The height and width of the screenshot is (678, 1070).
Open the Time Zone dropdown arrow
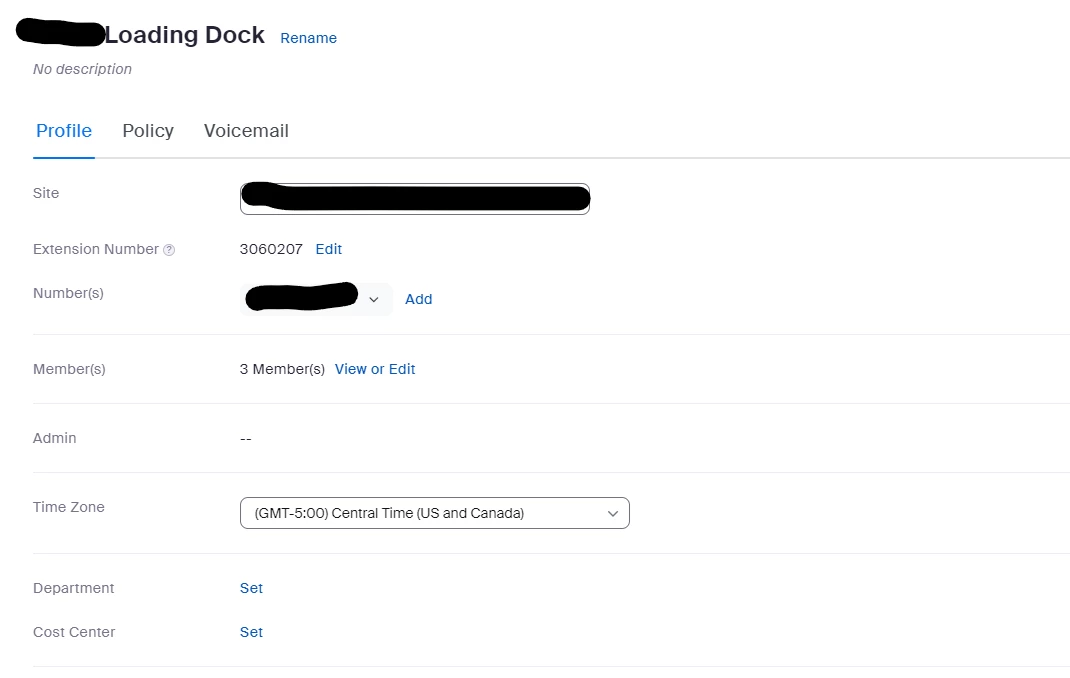coord(613,514)
